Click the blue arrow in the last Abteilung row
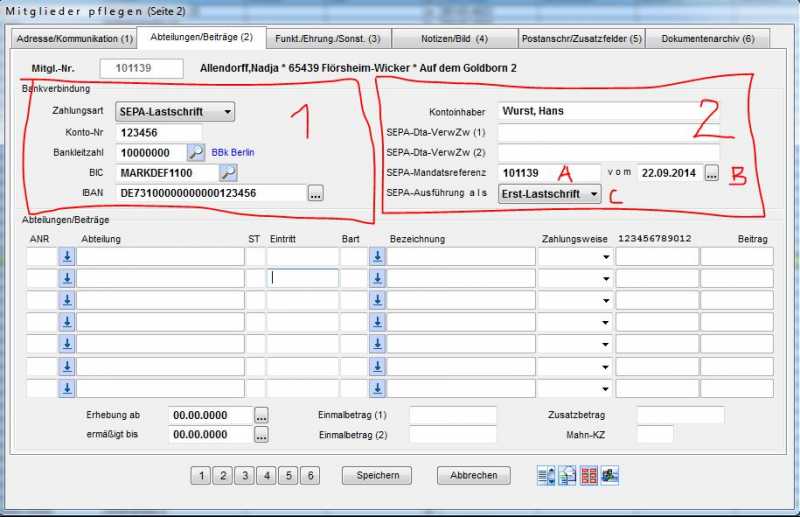 tap(67, 389)
